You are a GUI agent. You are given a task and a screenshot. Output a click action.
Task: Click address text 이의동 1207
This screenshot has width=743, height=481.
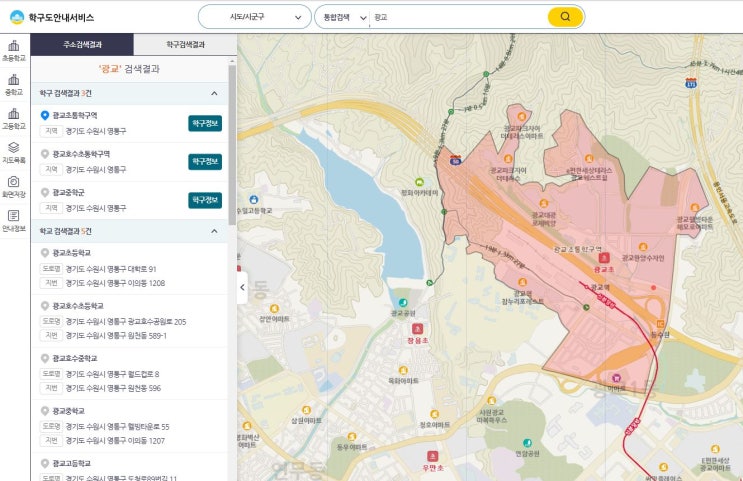[146, 441]
